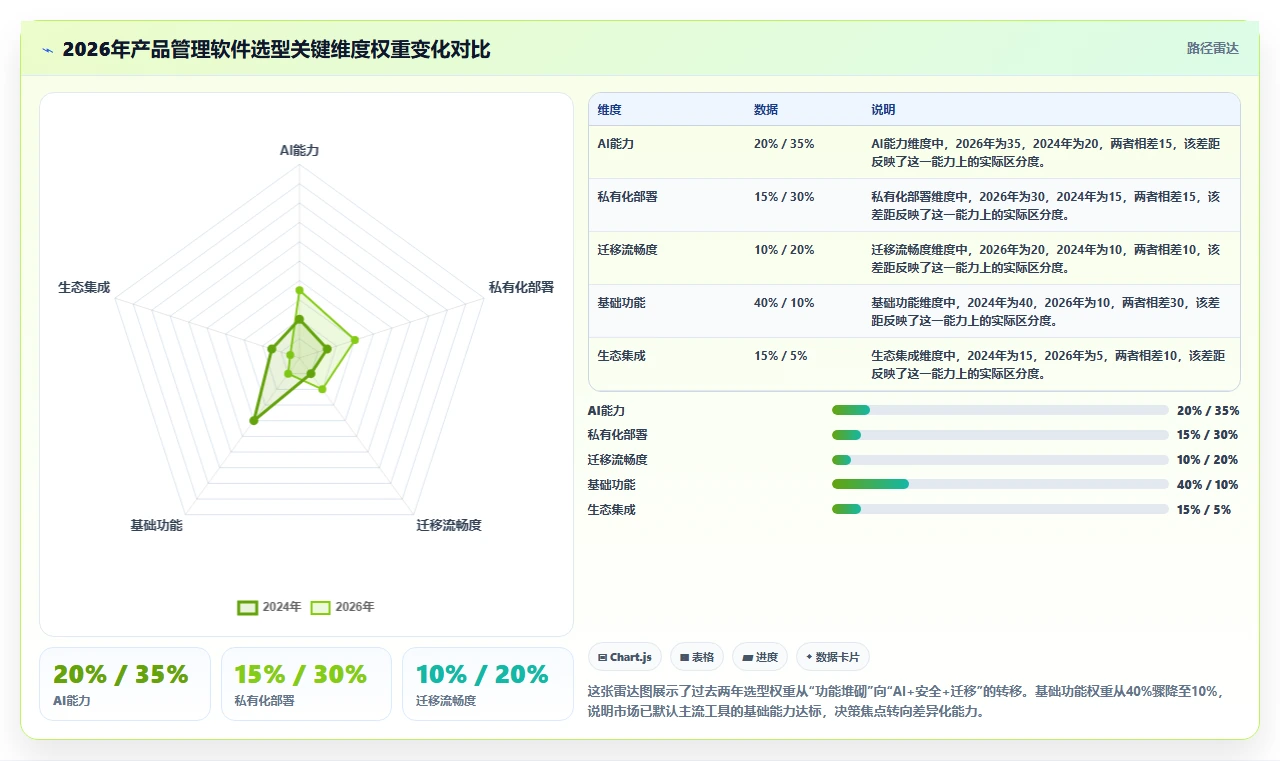Click the 生态集成 progress bar

click(1000, 509)
